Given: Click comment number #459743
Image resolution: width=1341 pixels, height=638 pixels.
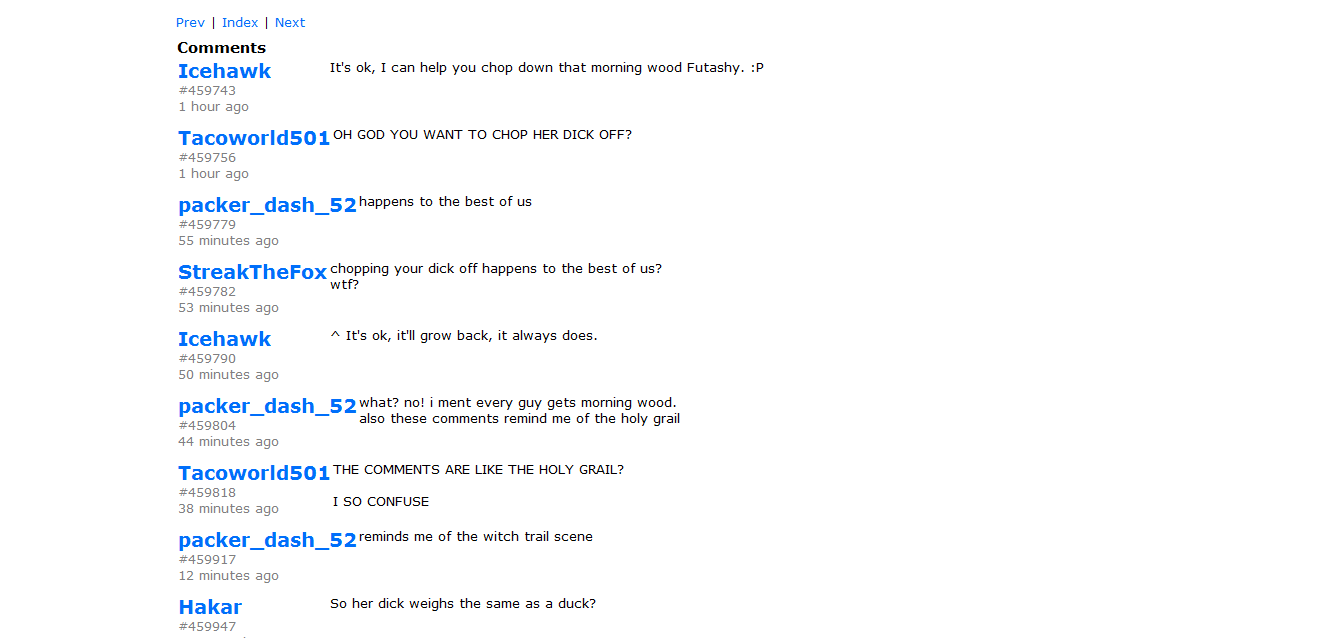Looking at the screenshot, I should [x=207, y=91].
